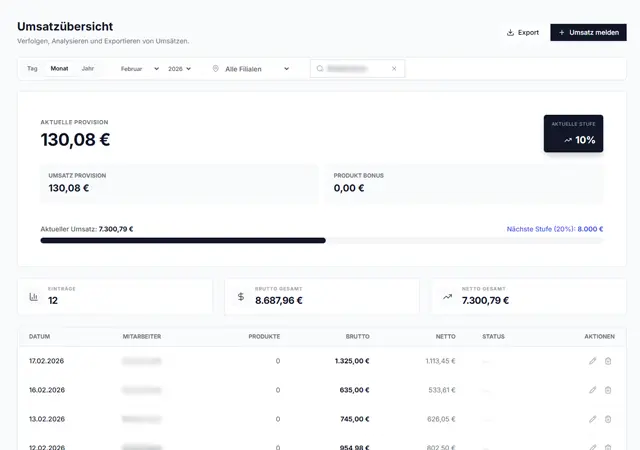The image size is (640, 450).
Task: Open the Alle Filialen branch selector
Action: 251,69
